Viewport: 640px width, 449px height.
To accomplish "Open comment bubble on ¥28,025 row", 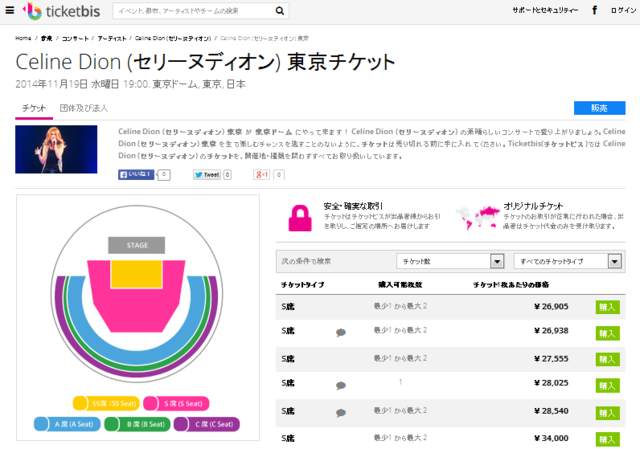I will tap(341, 385).
